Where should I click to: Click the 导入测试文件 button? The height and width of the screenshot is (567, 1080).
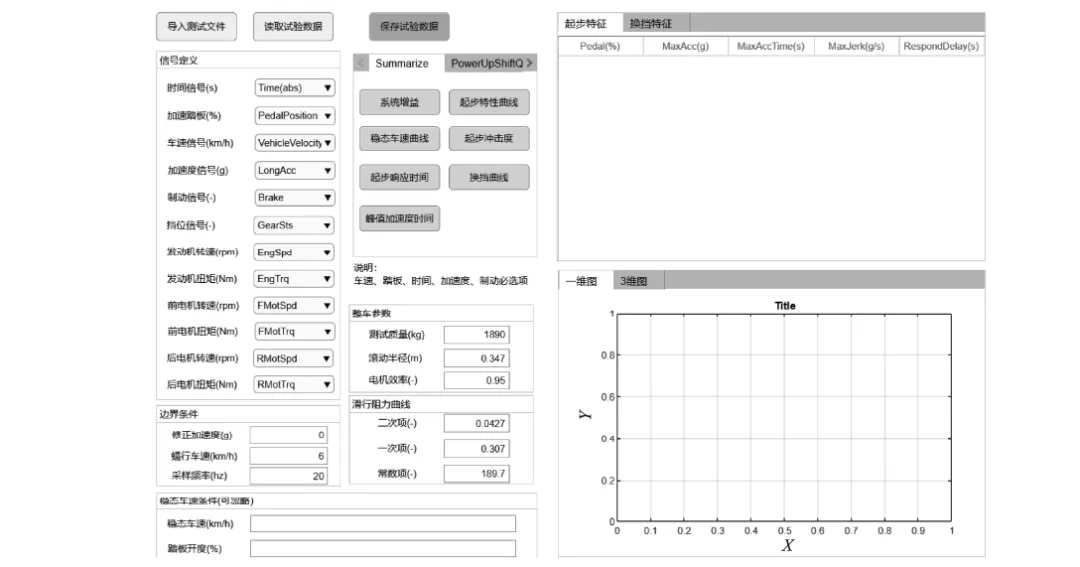tap(196, 26)
